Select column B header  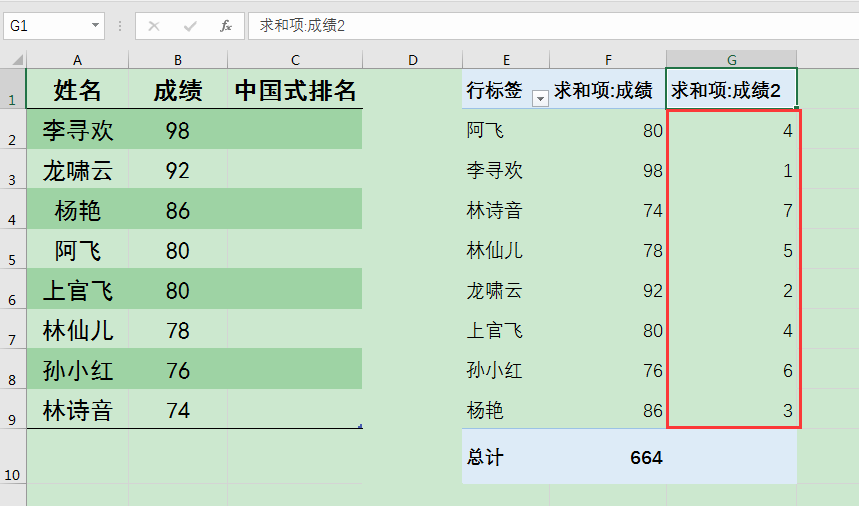pyautogui.click(x=178, y=60)
